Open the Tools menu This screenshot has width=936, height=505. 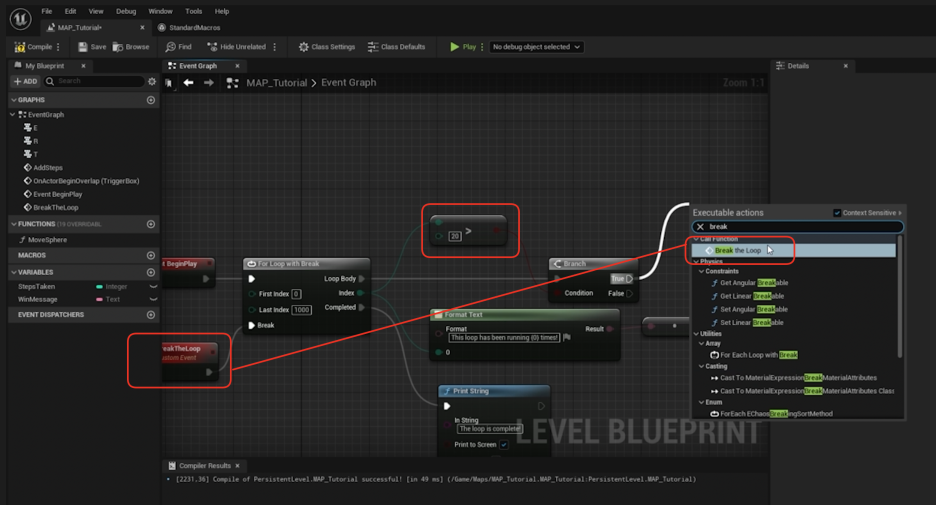click(193, 11)
